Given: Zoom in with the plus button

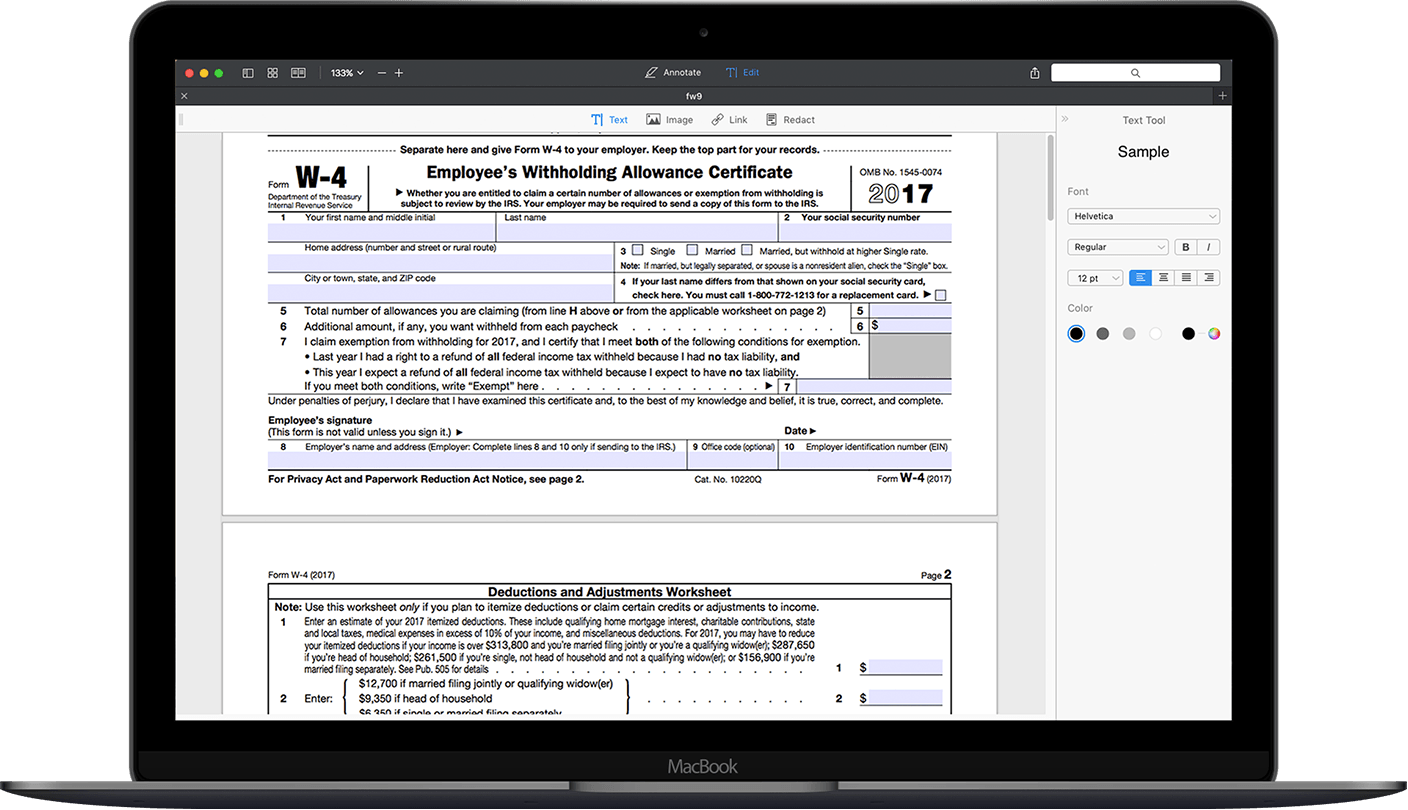Looking at the screenshot, I should click(399, 73).
